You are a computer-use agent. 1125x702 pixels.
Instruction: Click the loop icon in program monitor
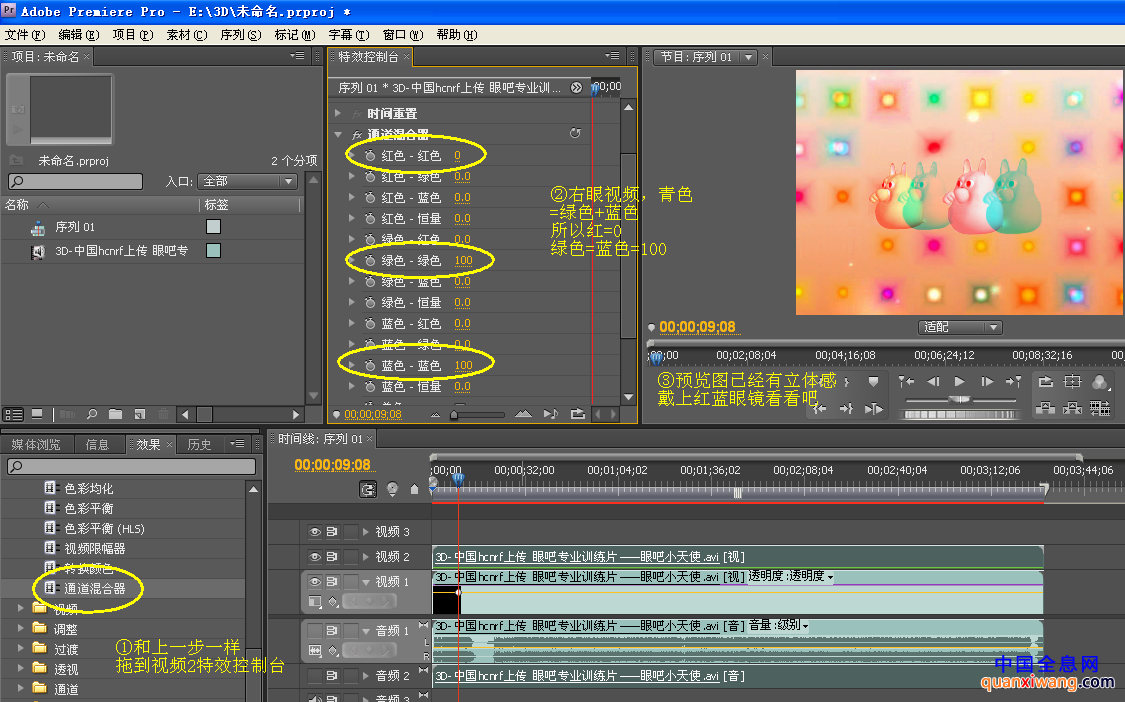(1045, 382)
